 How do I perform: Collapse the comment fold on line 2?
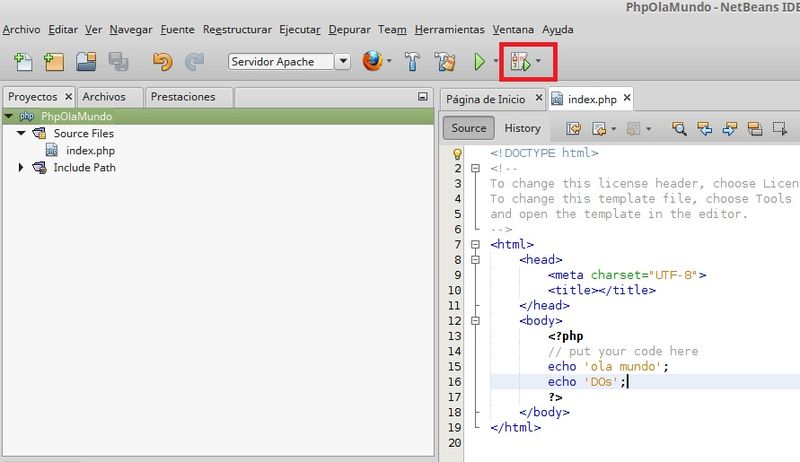(x=476, y=168)
